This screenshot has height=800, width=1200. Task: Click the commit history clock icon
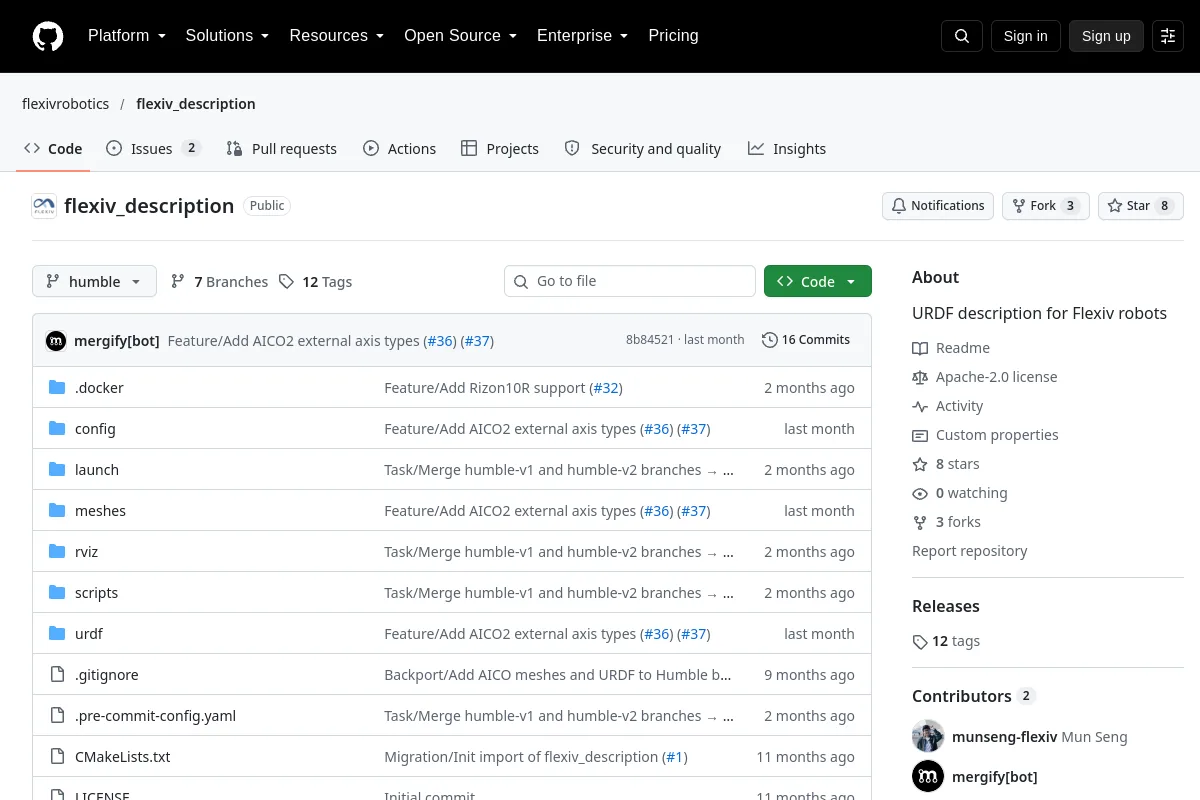(769, 340)
